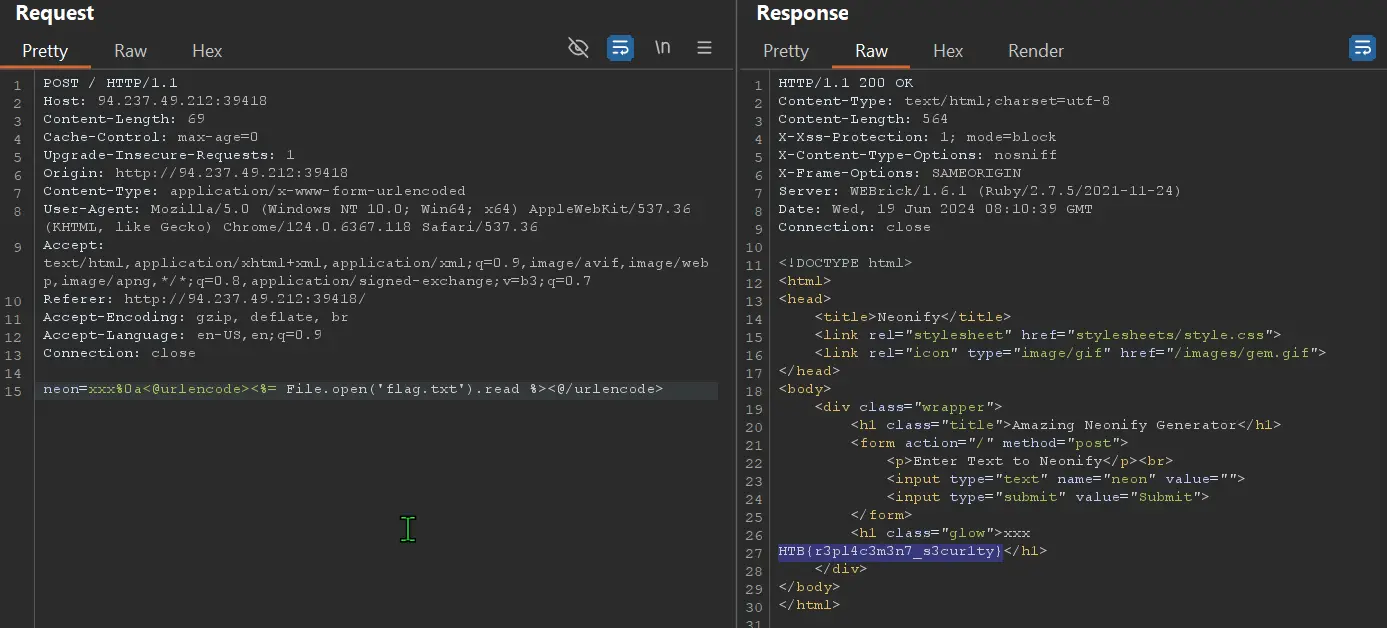Screen dimensions: 1387x628
Task: Click the Response 'Content-Length: 564' header
Action: click(x=863, y=119)
